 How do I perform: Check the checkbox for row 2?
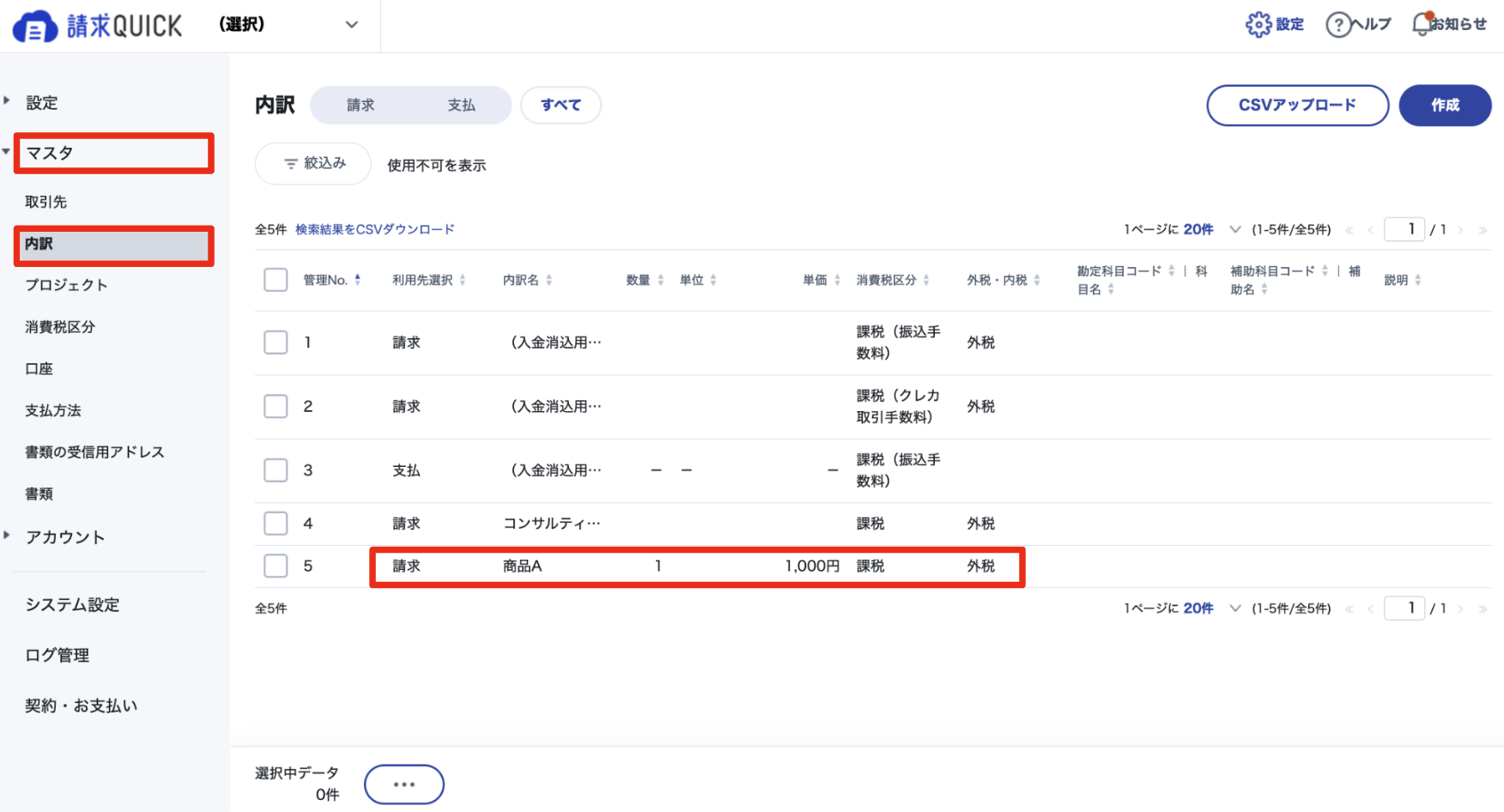276,406
